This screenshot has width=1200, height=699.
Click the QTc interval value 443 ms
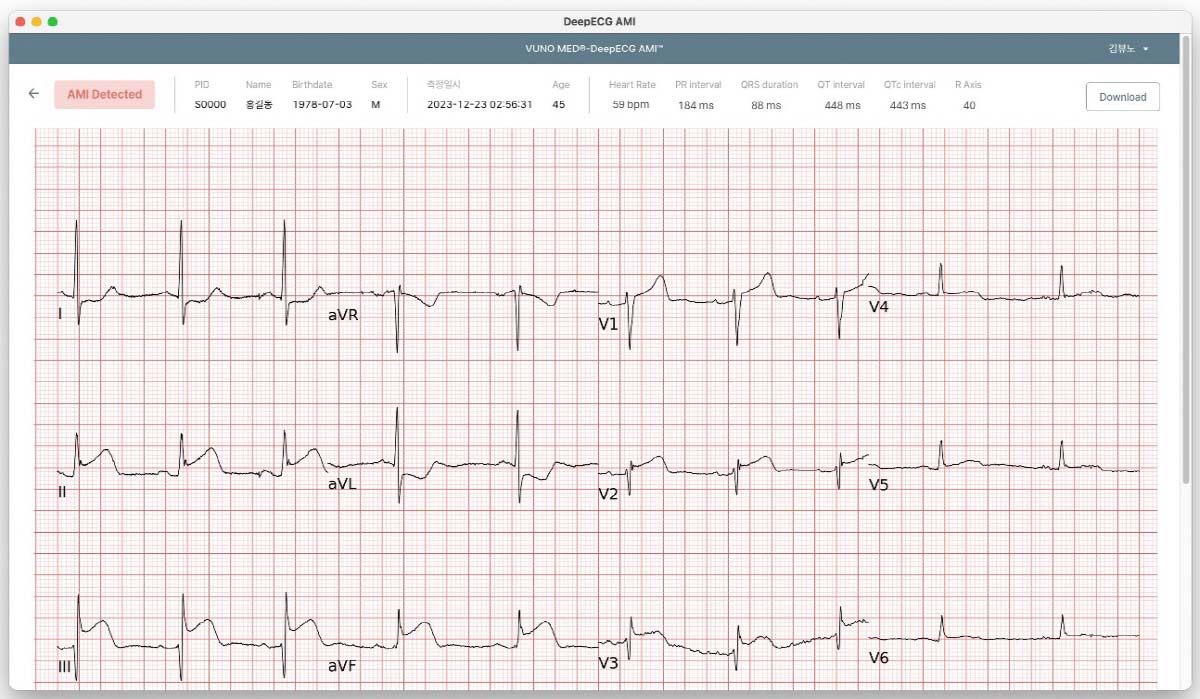[907, 105]
